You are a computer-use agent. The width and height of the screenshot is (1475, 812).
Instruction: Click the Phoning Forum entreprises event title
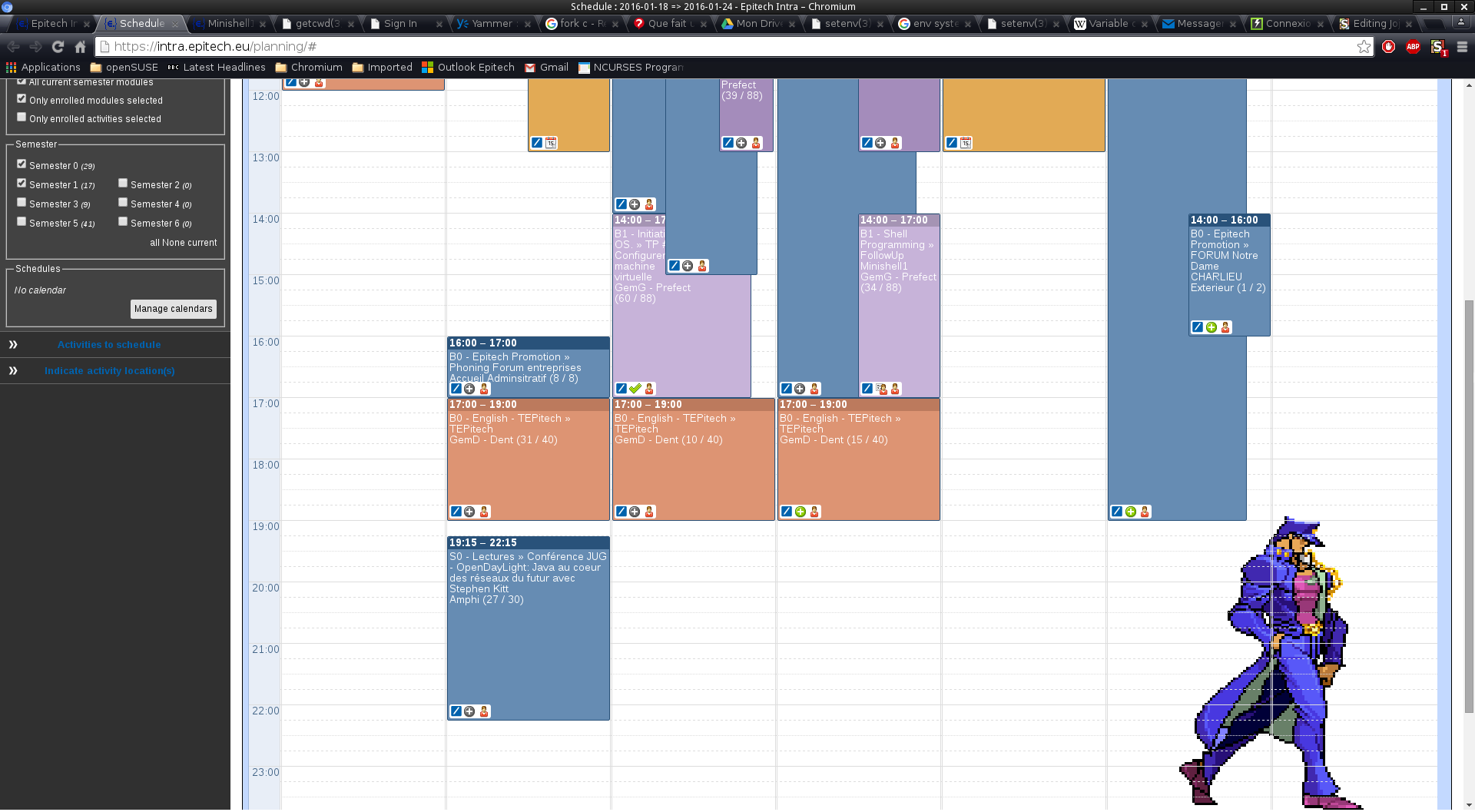point(515,368)
